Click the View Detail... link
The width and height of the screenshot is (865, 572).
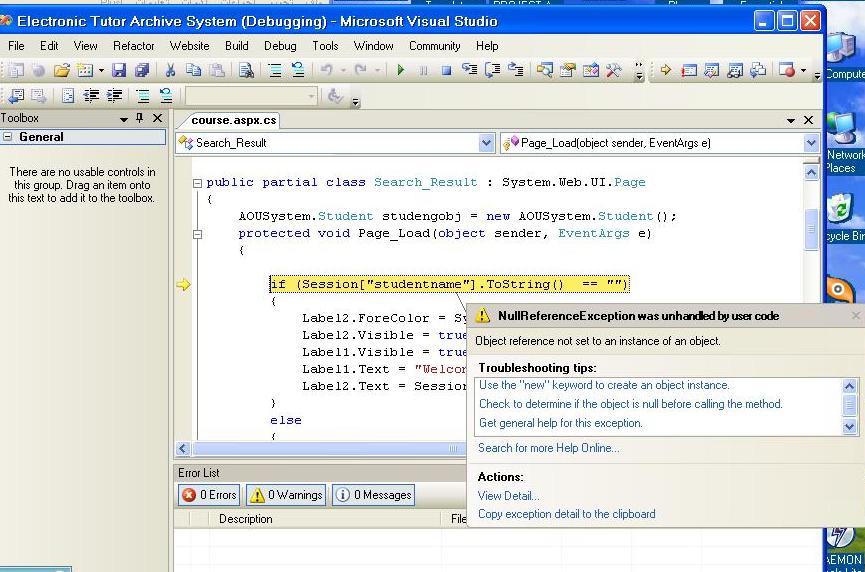click(509, 495)
